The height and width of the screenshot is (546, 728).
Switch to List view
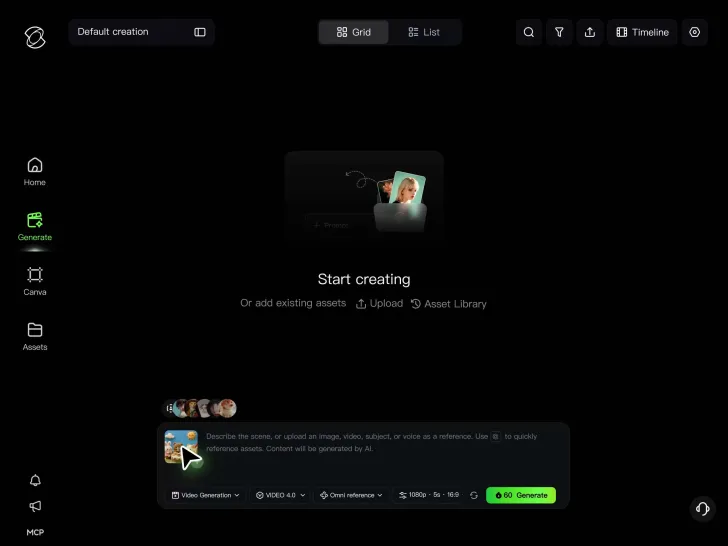424,32
